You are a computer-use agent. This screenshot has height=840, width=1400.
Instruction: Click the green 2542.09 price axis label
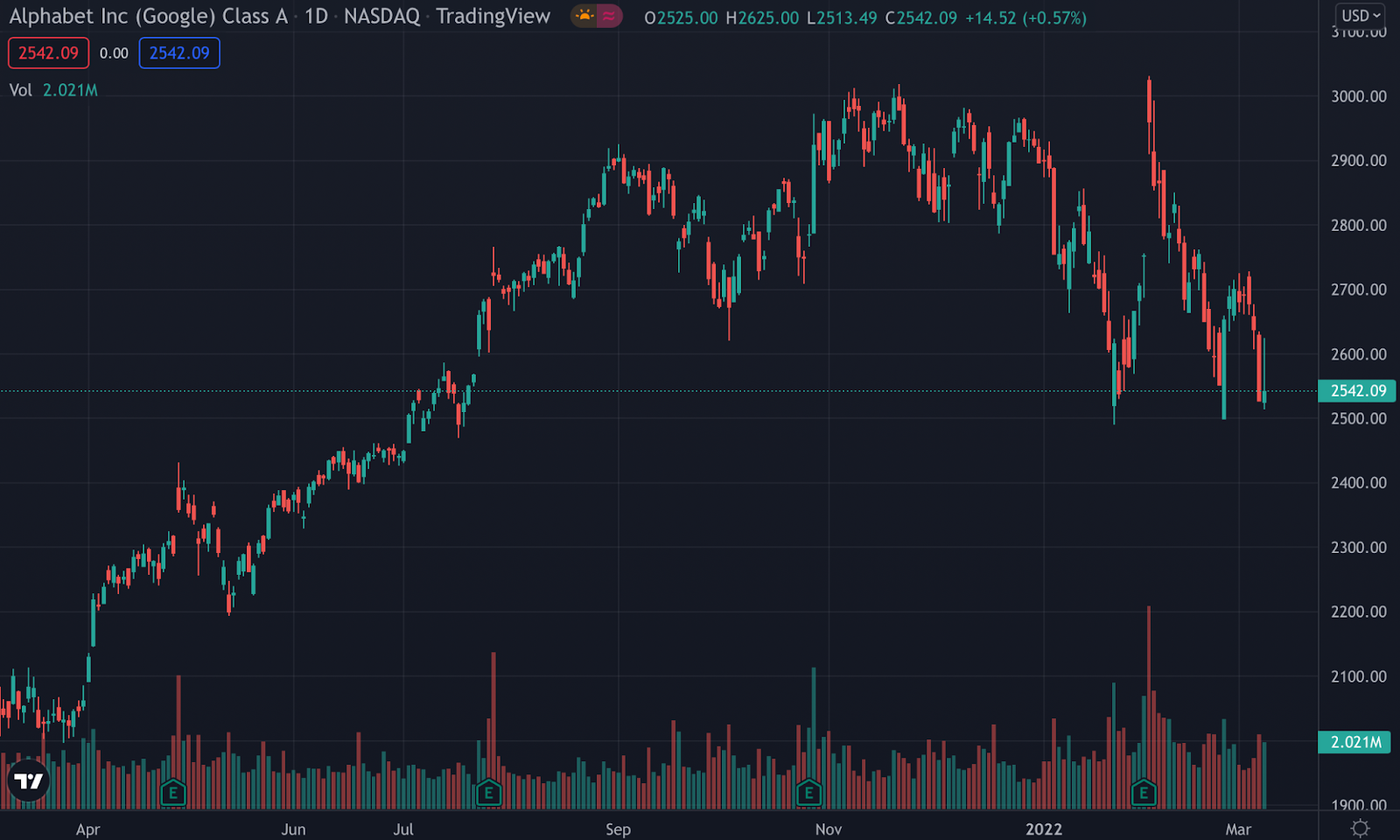[x=1357, y=391]
